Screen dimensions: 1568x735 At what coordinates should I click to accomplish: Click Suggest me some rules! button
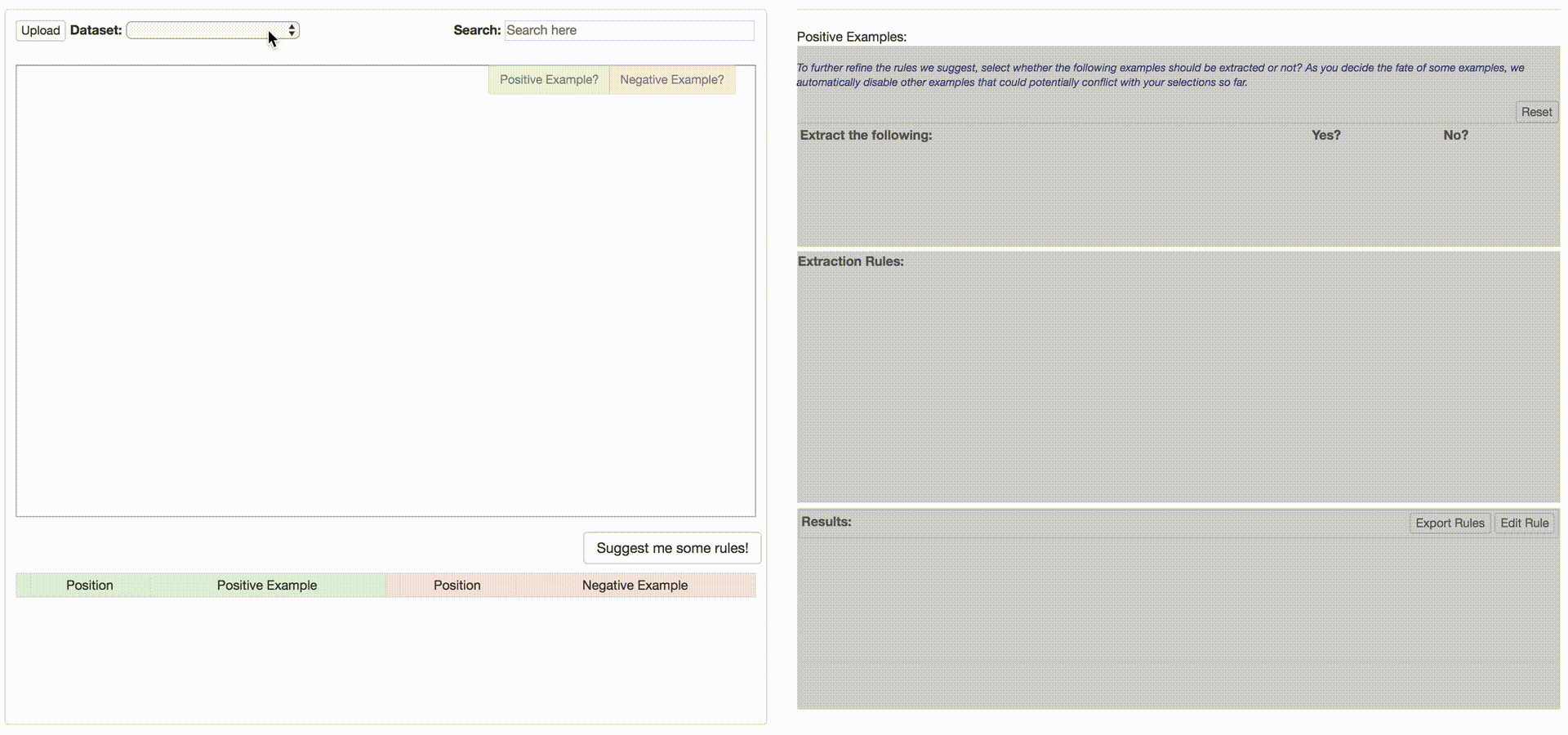coord(672,548)
